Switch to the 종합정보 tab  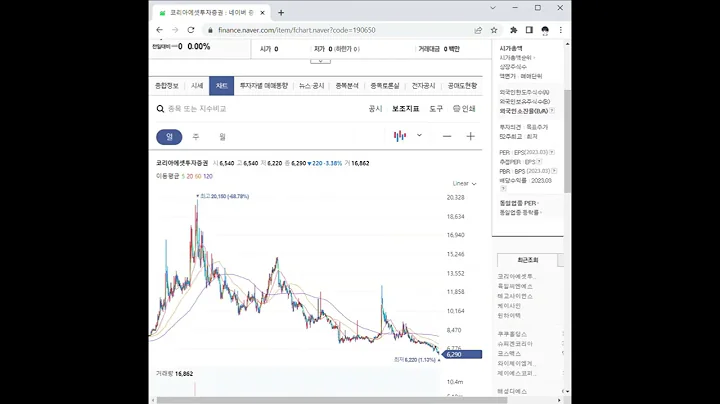[x=167, y=86]
